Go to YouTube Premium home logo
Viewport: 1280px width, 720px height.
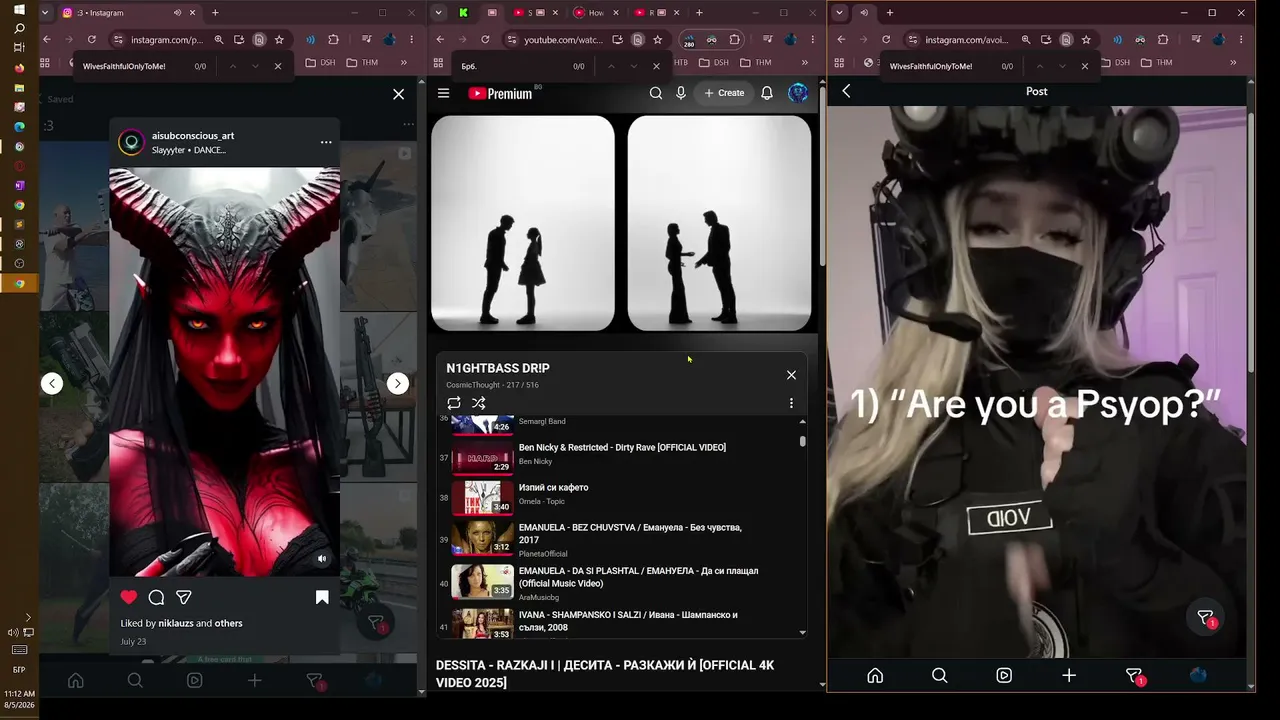[500, 93]
